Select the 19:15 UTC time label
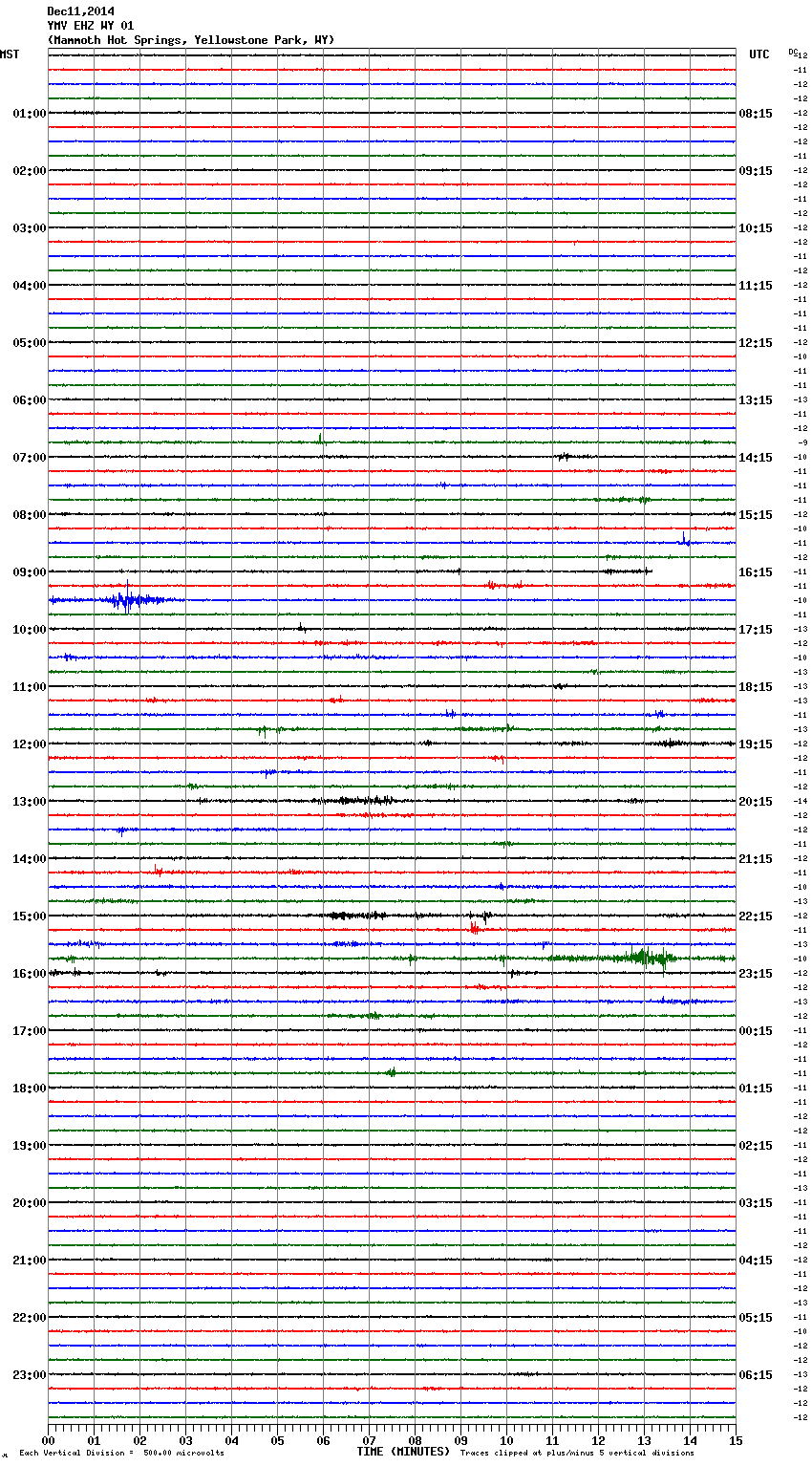 [x=756, y=744]
